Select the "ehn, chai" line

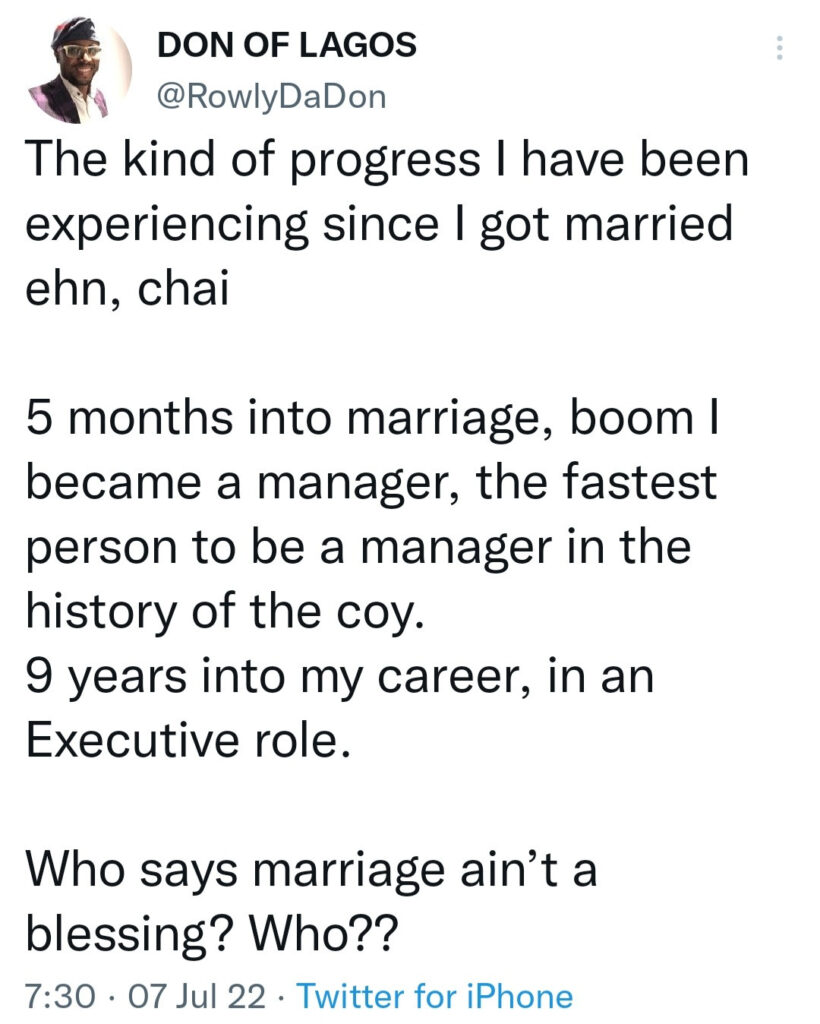coord(127,288)
